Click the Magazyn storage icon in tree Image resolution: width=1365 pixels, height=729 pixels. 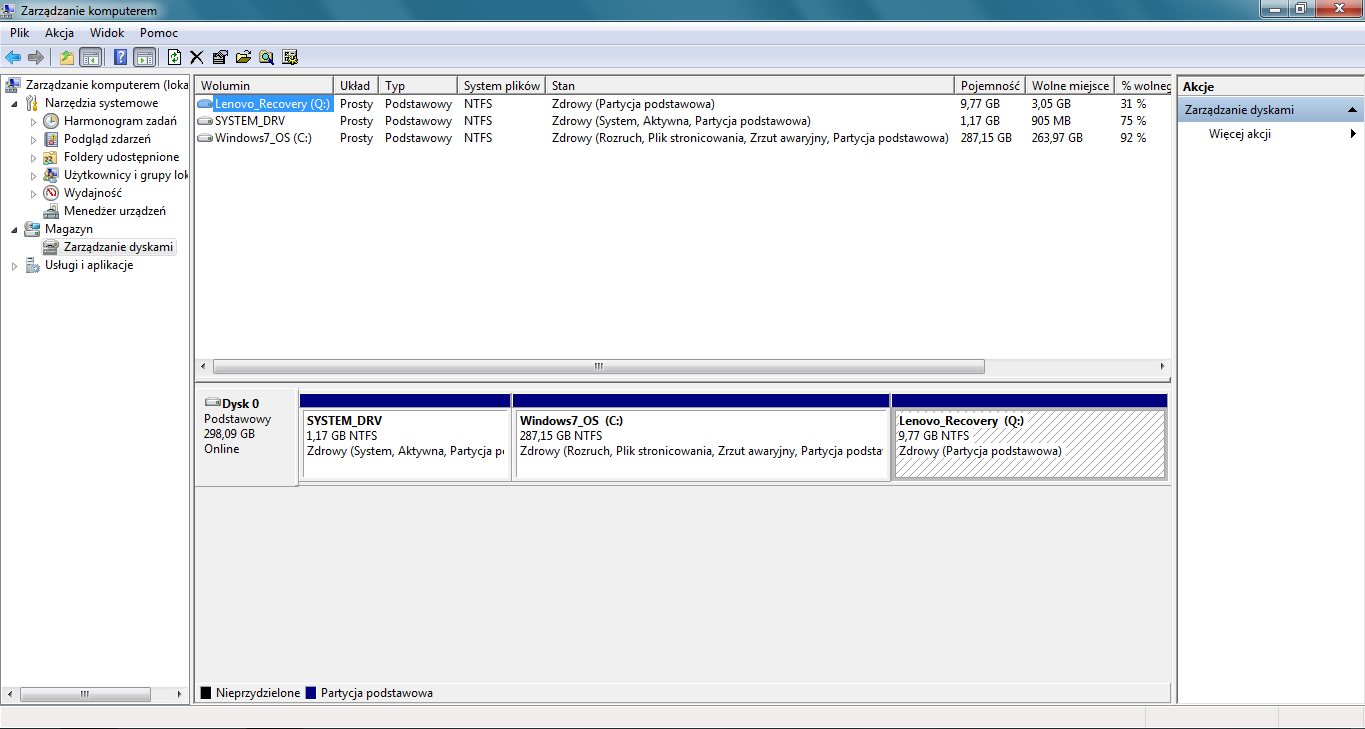(32, 229)
